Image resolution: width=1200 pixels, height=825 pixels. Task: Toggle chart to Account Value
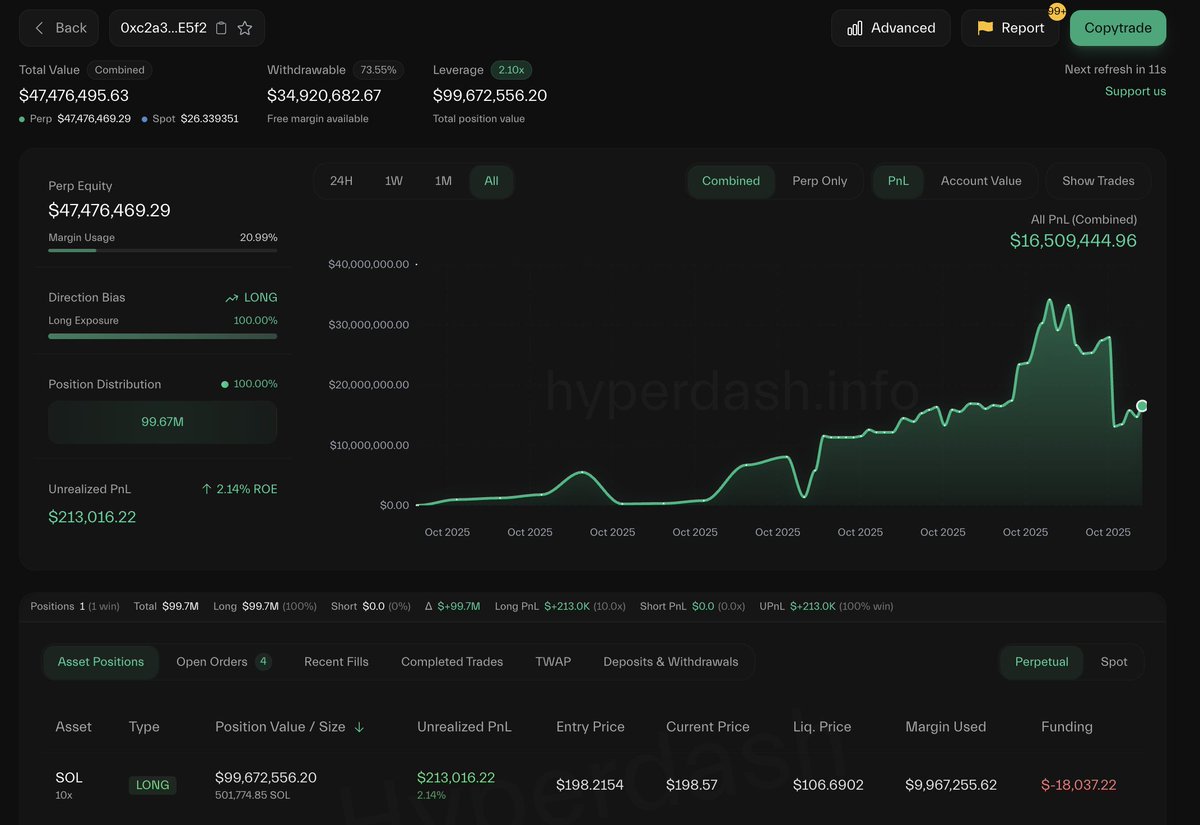[x=980, y=181]
